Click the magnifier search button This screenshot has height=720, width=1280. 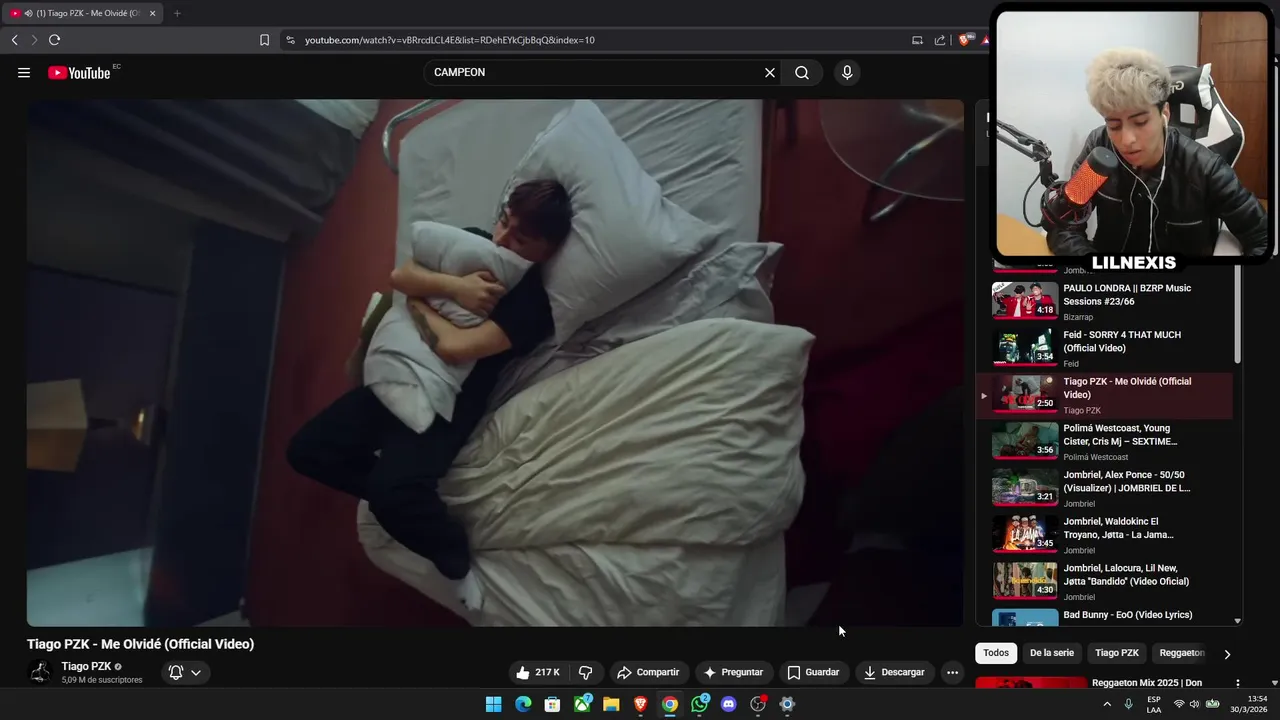[x=802, y=72]
